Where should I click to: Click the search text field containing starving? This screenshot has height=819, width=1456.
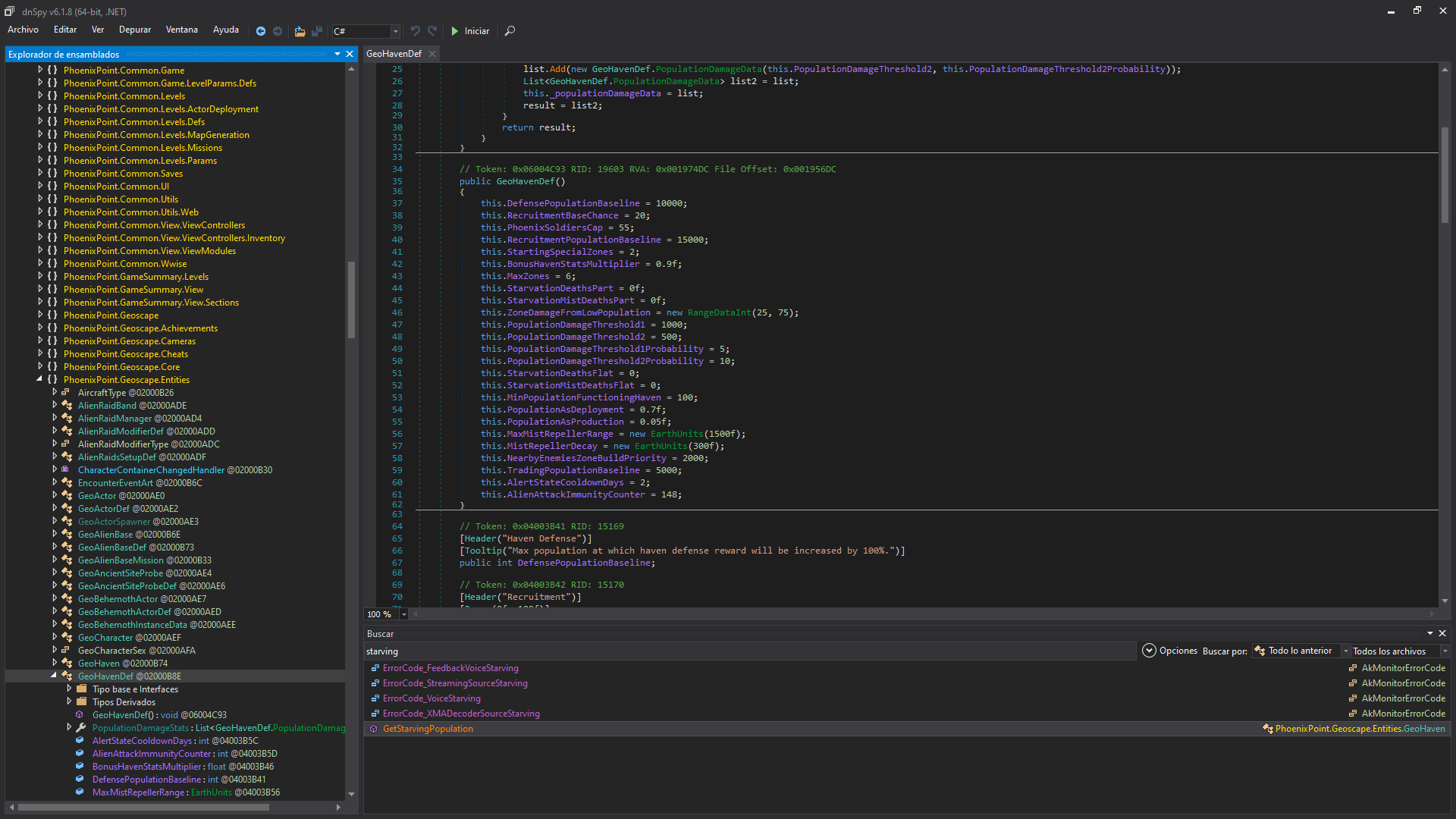pos(750,651)
